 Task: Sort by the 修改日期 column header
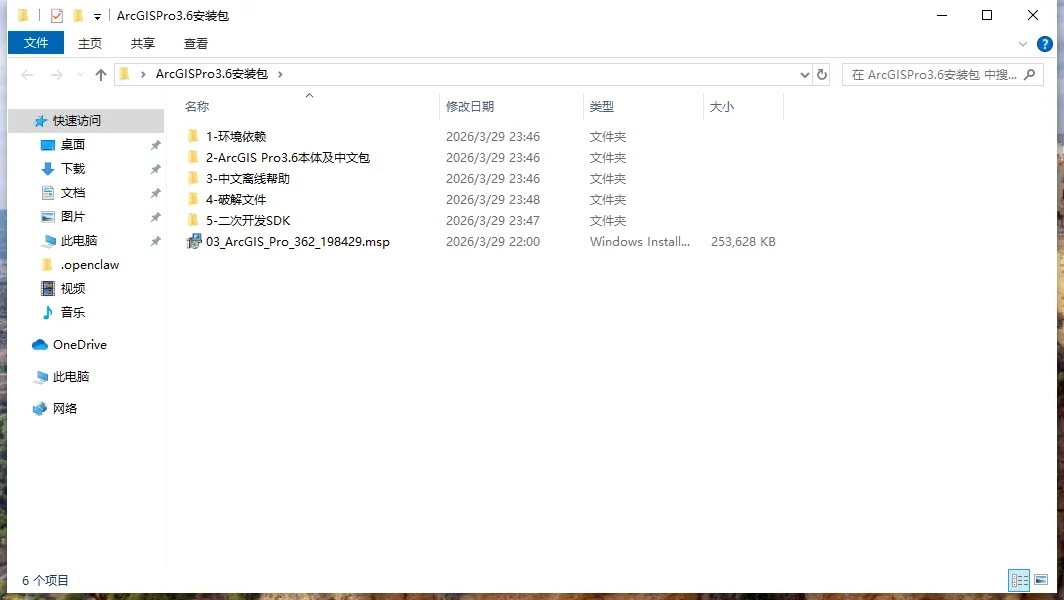(x=470, y=107)
